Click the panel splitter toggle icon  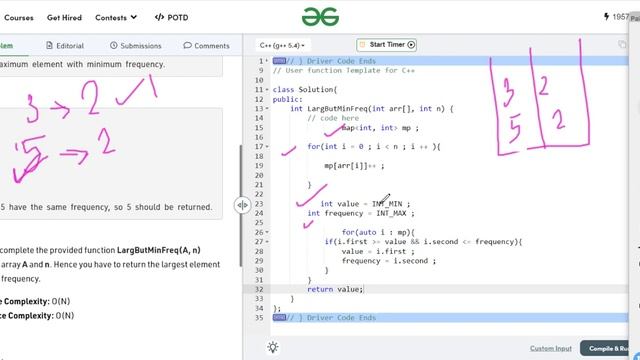click(x=242, y=205)
